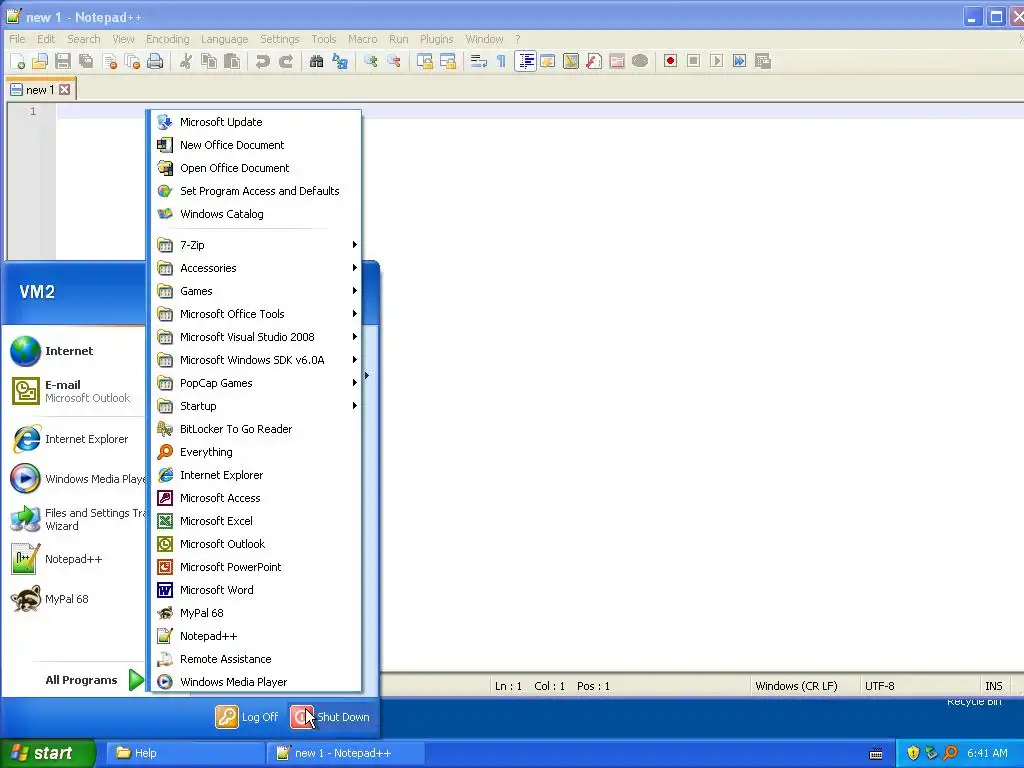Image resolution: width=1024 pixels, height=768 pixels.
Task: Click the Save recorded macro icon
Action: tap(763, 61)
